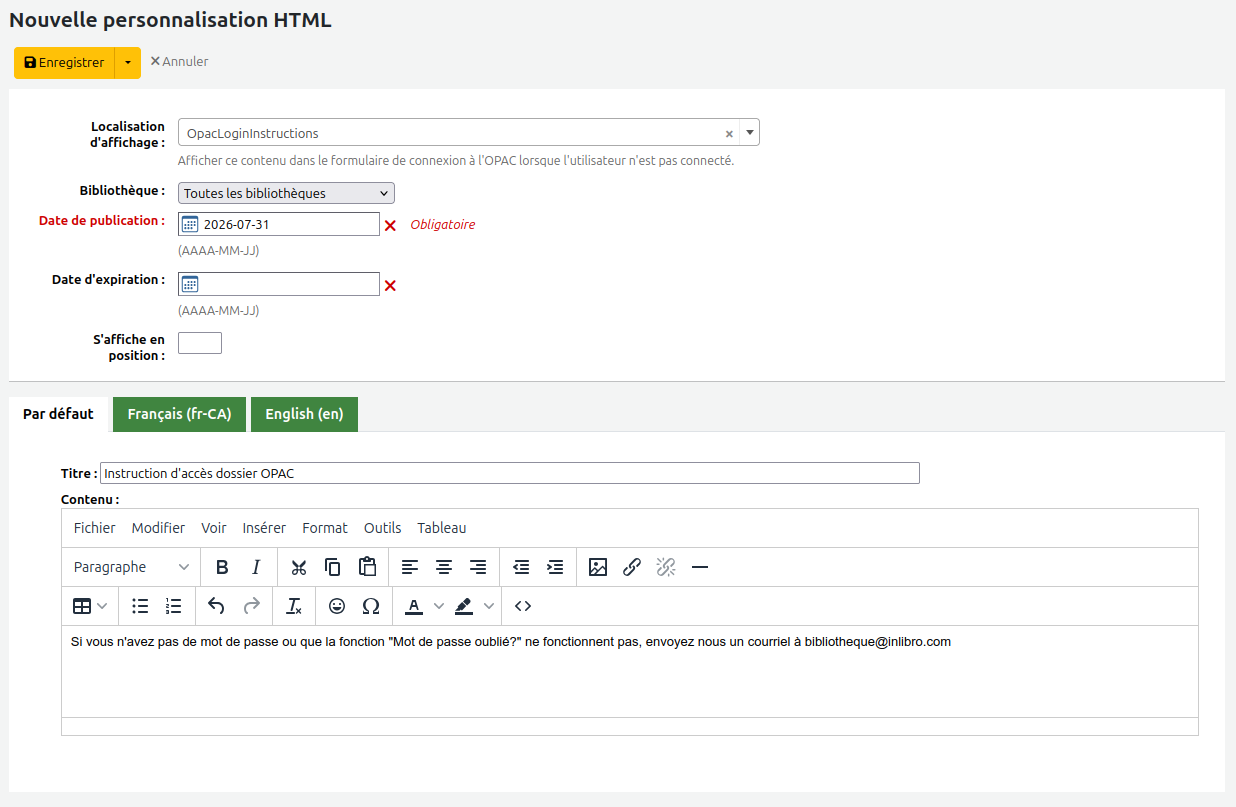Screen dimensions: 1236x807
Task: Click the Bold formatting icon
Action: 222,567
